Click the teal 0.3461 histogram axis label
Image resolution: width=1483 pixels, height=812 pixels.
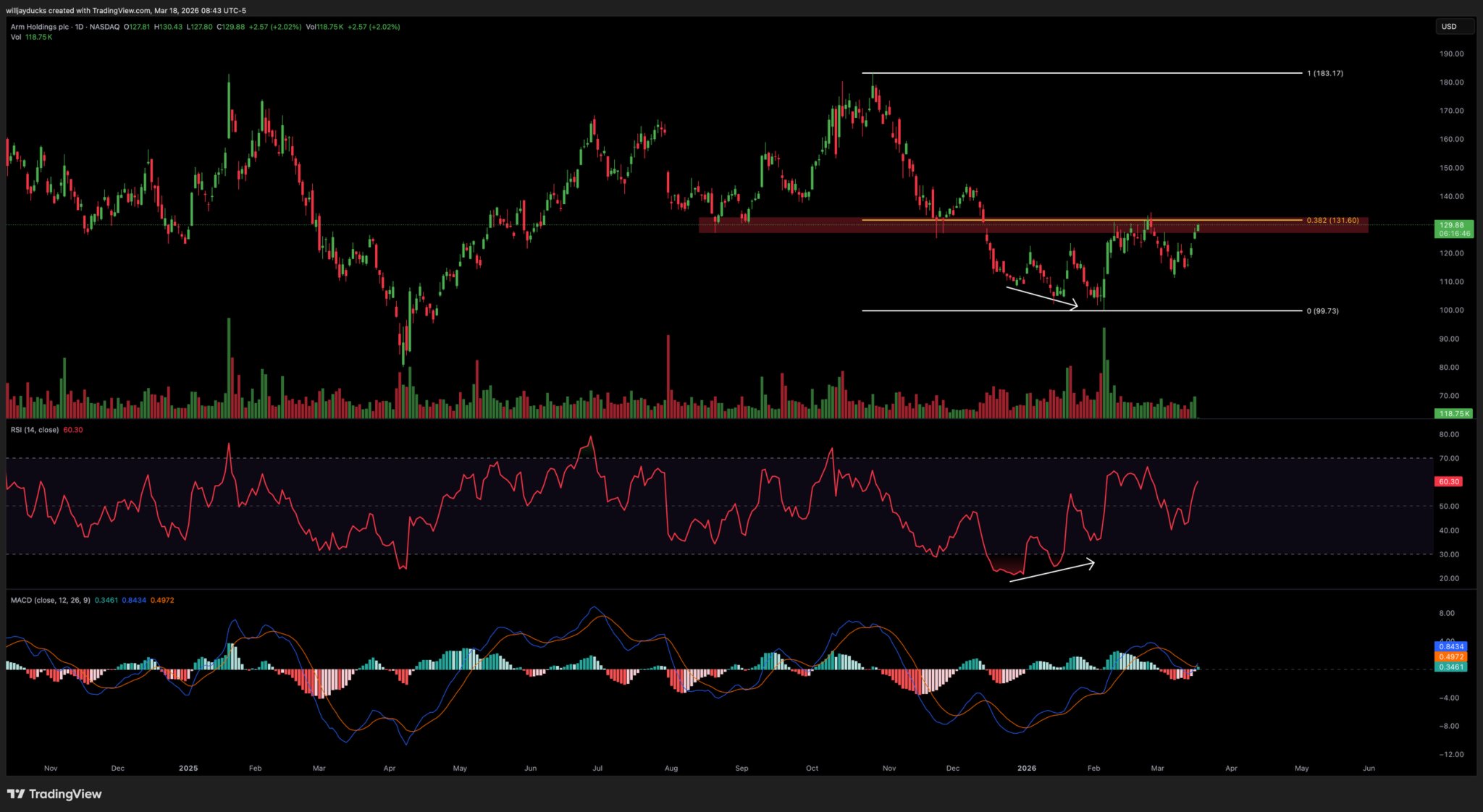point(1450,667)
